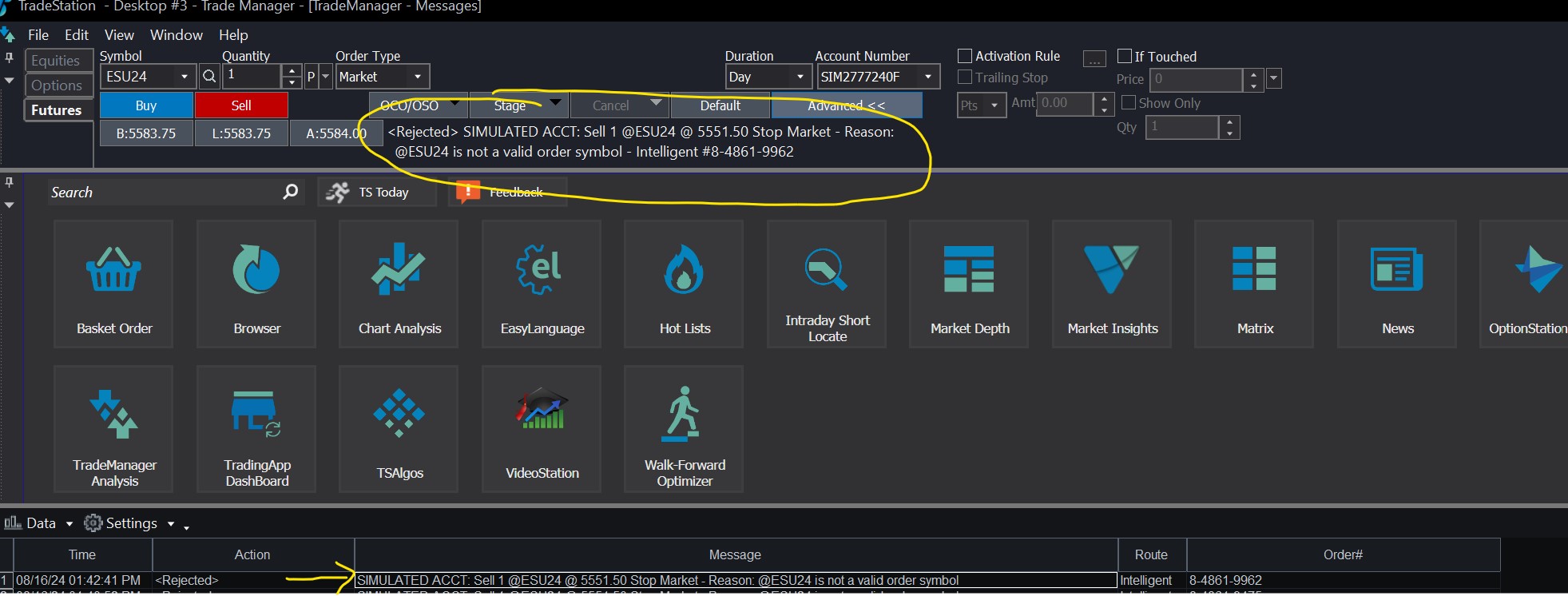Click the trailing Amt field
The width and height of the screenshot is (1568, 596).
click(x=1066, y=103)
